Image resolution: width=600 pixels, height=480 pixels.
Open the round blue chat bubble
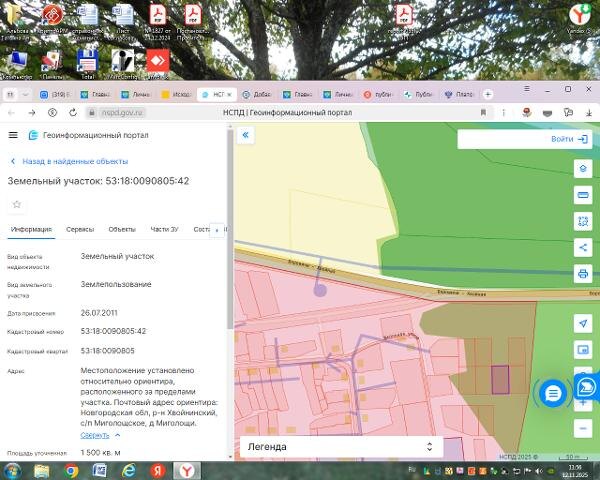point(553,393)
